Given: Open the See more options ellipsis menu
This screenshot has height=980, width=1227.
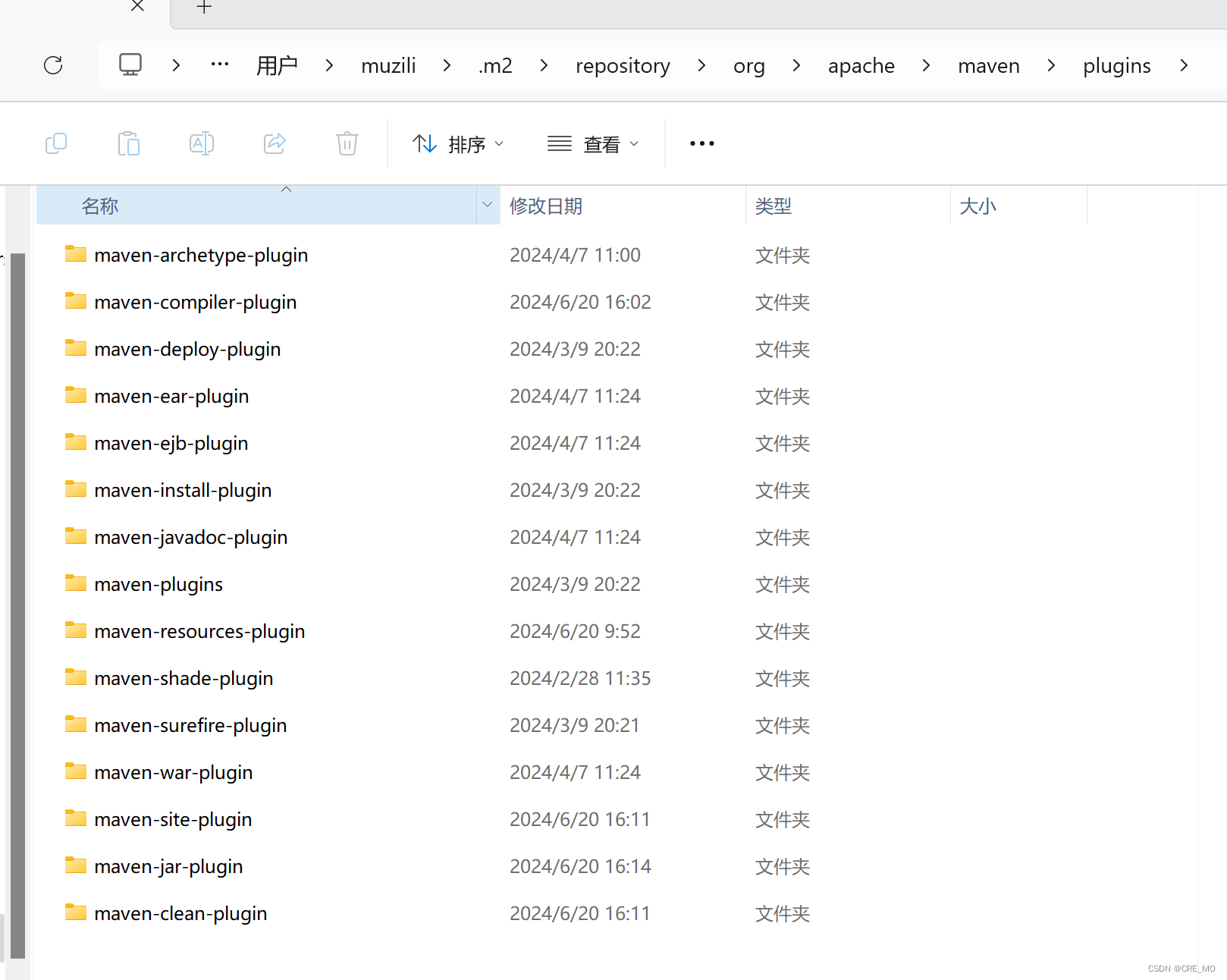Looking at the screenshot, I should (702, 143).
